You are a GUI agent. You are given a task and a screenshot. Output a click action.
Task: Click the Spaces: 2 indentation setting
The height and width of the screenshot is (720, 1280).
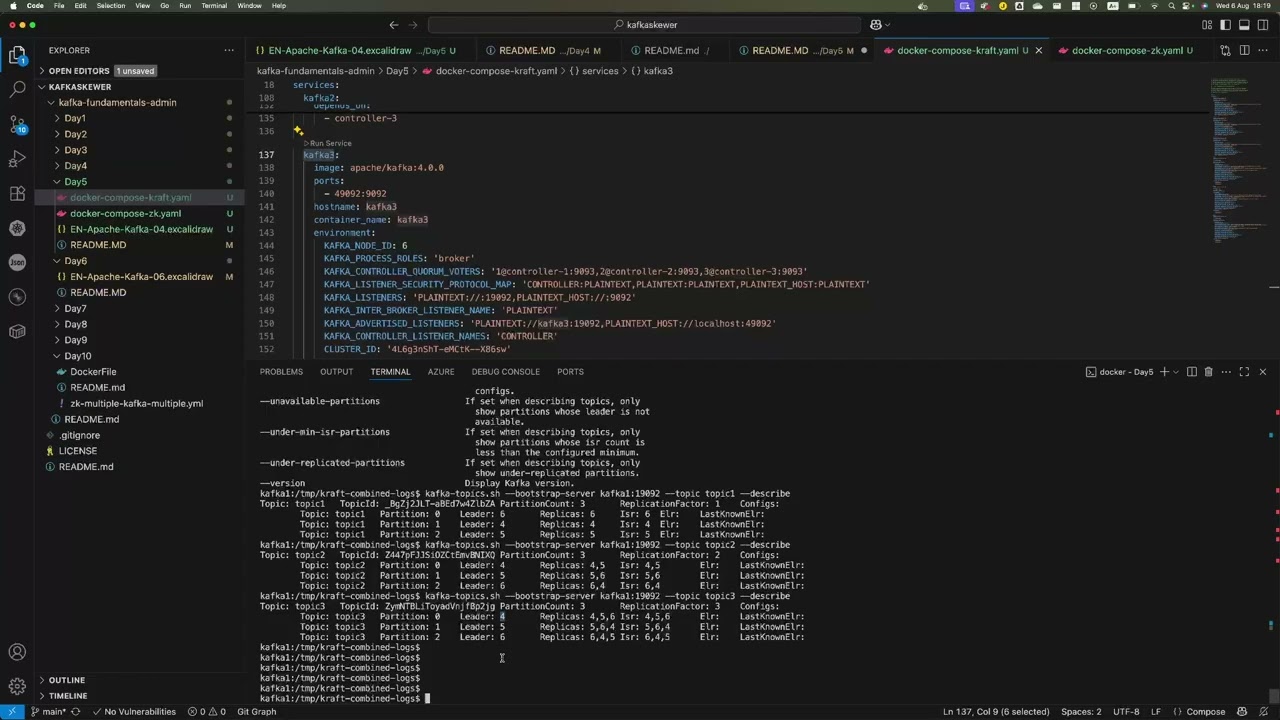[1081, 712]
